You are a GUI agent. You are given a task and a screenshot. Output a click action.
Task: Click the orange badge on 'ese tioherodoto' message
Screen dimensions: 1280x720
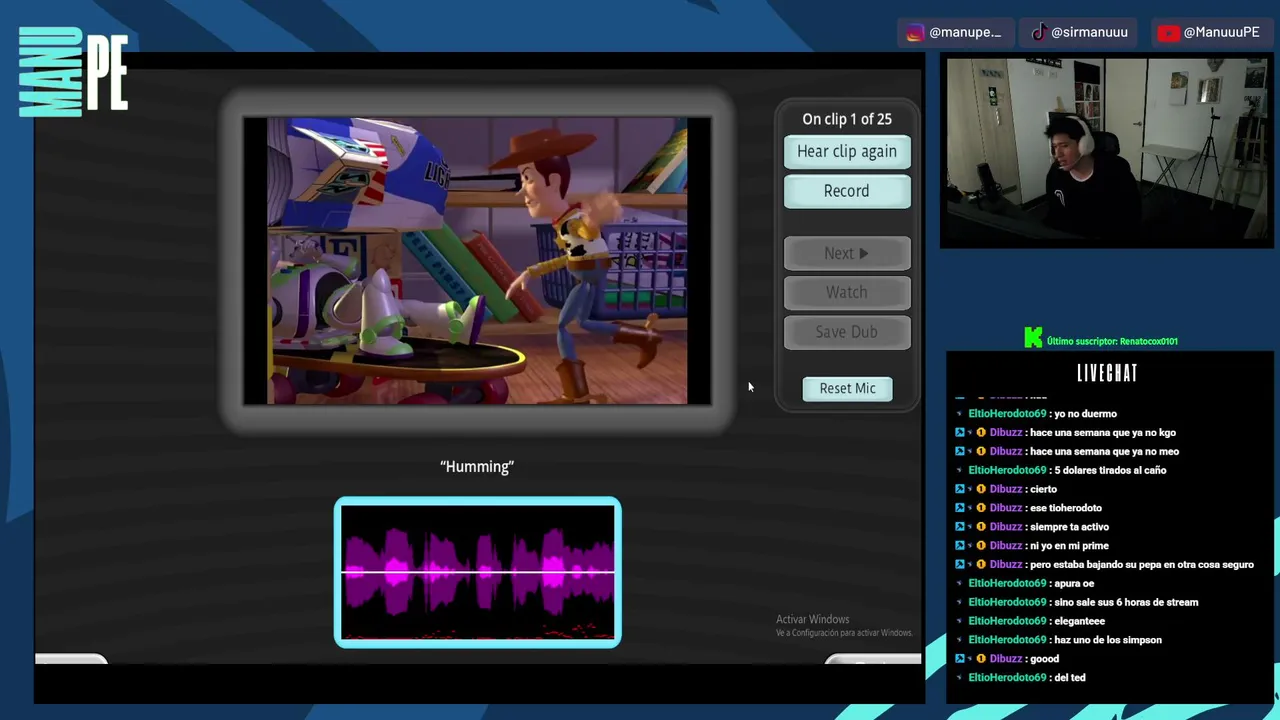click(981, 508)
